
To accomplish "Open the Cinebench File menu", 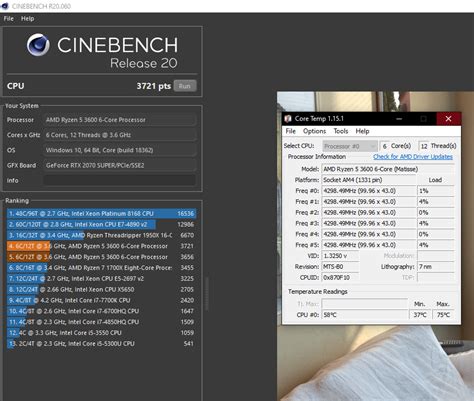I will (x=8, y=19).
